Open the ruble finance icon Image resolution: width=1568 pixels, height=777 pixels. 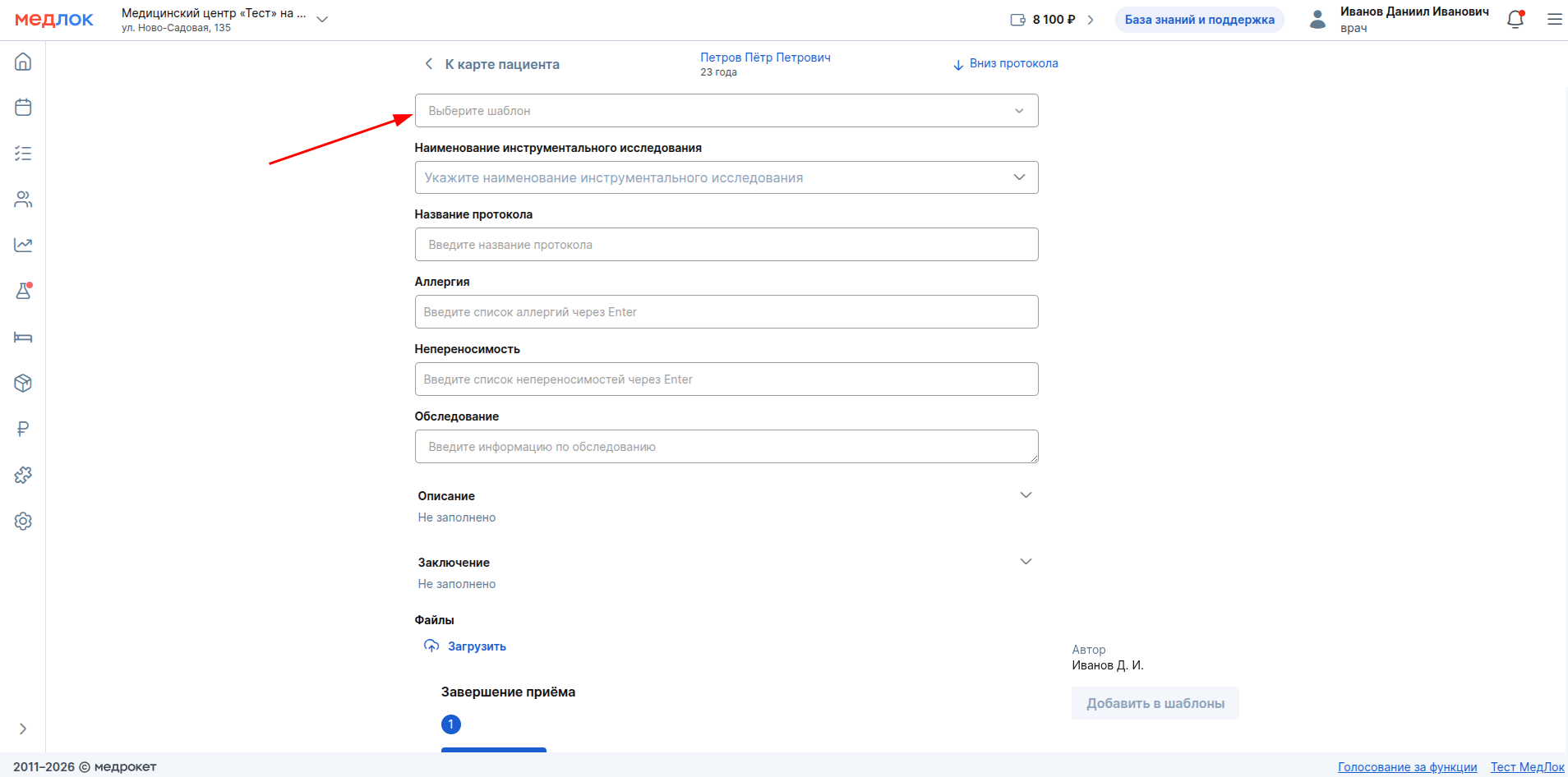point(23,429)
